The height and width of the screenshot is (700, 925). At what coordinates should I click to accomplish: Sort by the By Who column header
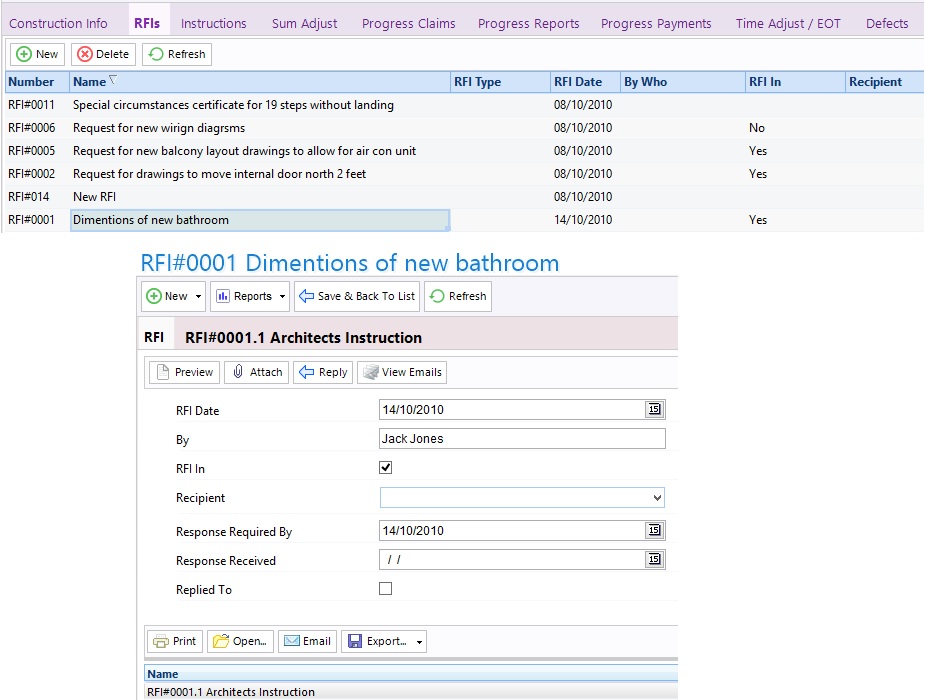pos(683,82)
